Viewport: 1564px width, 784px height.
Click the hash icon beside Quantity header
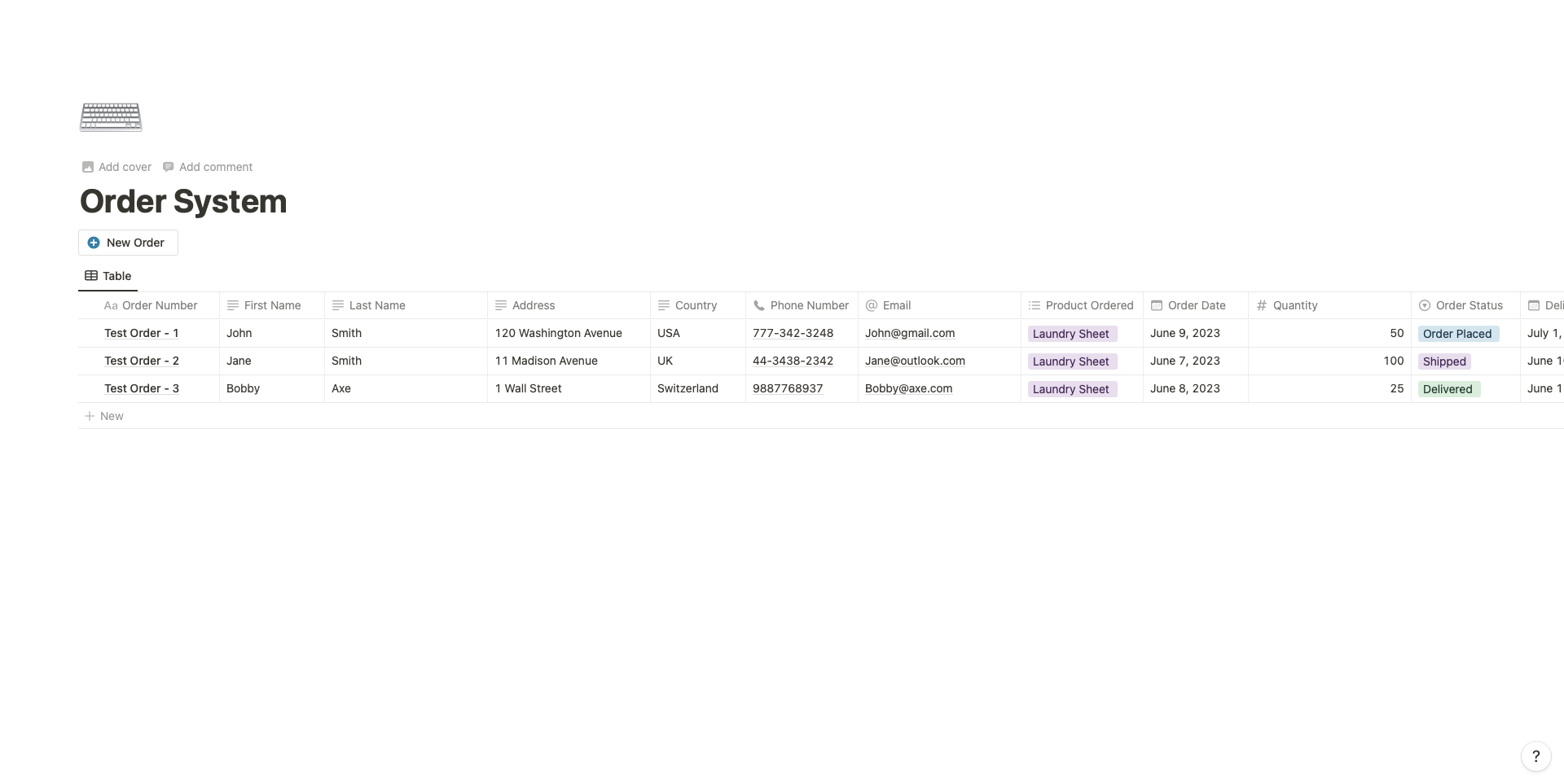coord(1261,305)
